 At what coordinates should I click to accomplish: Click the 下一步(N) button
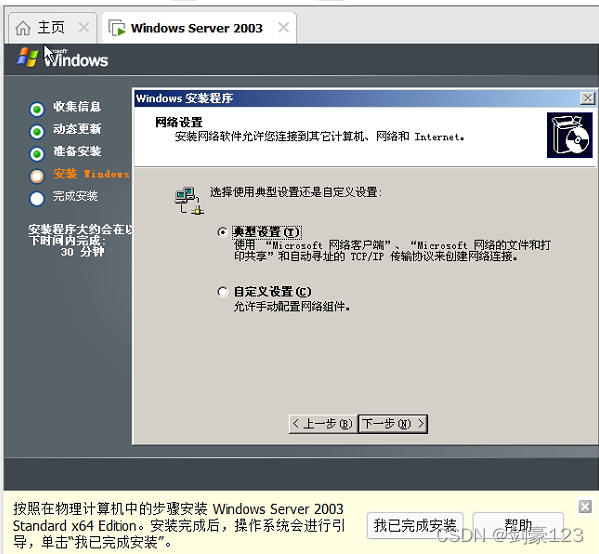tap(393, 424)
